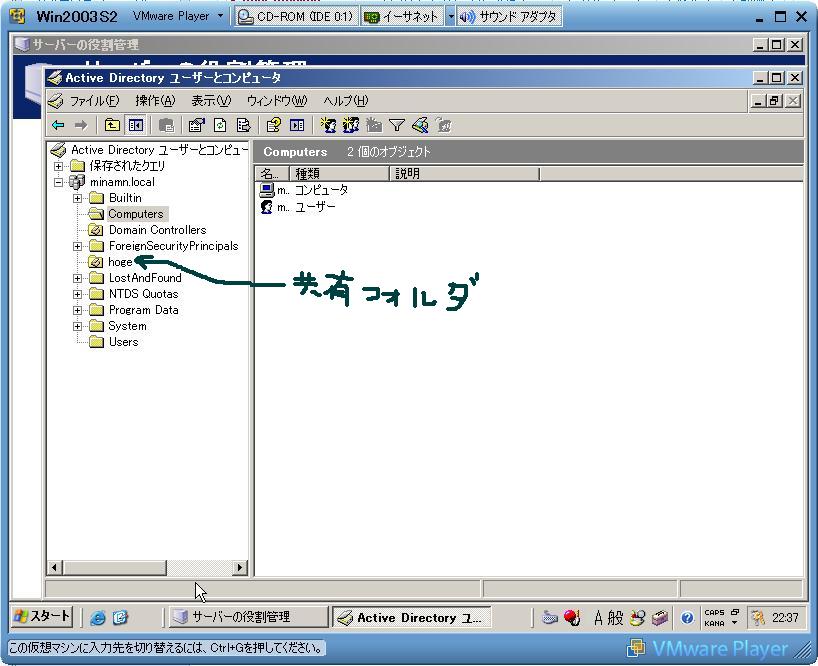
Task: Open the ファイル(F) menu
Action: pyautogui.click(x=94, y=101)
